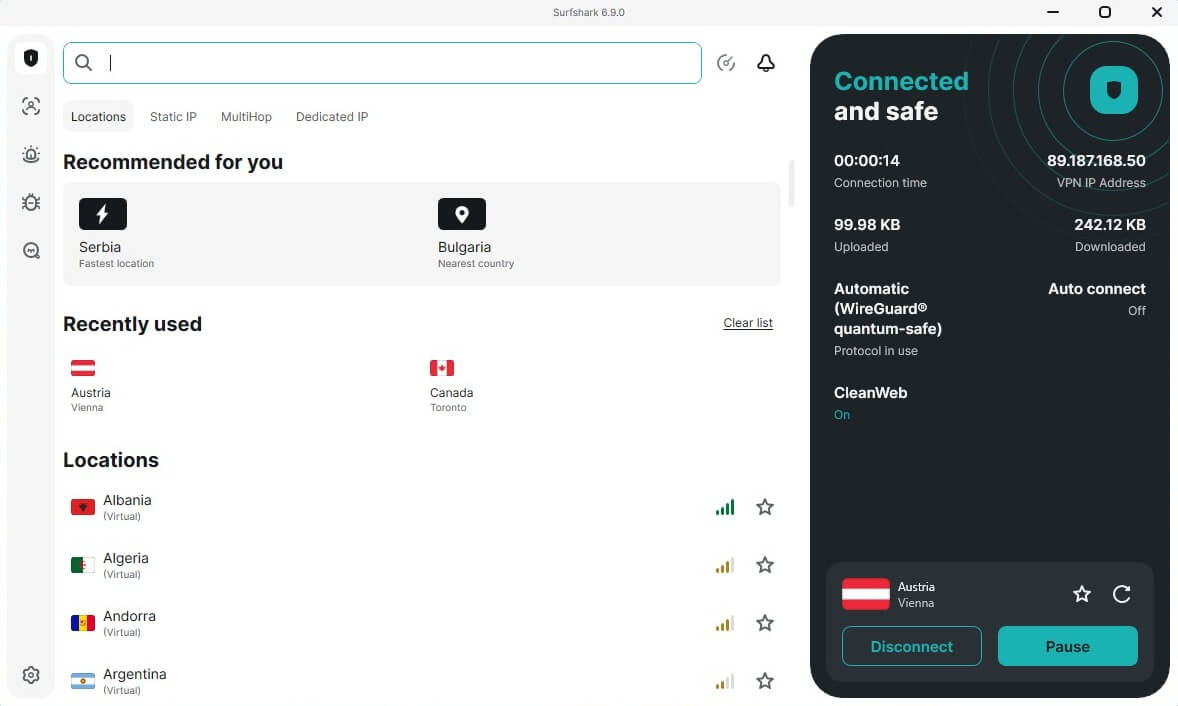This screenshot has height=706, width=1178.
Task: Switch to the MultiHop tab
Action: coord(246,116)
